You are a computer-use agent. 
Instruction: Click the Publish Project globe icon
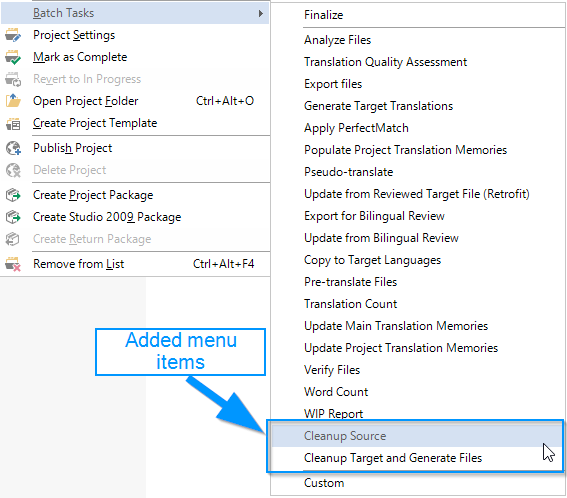(13, 148)
